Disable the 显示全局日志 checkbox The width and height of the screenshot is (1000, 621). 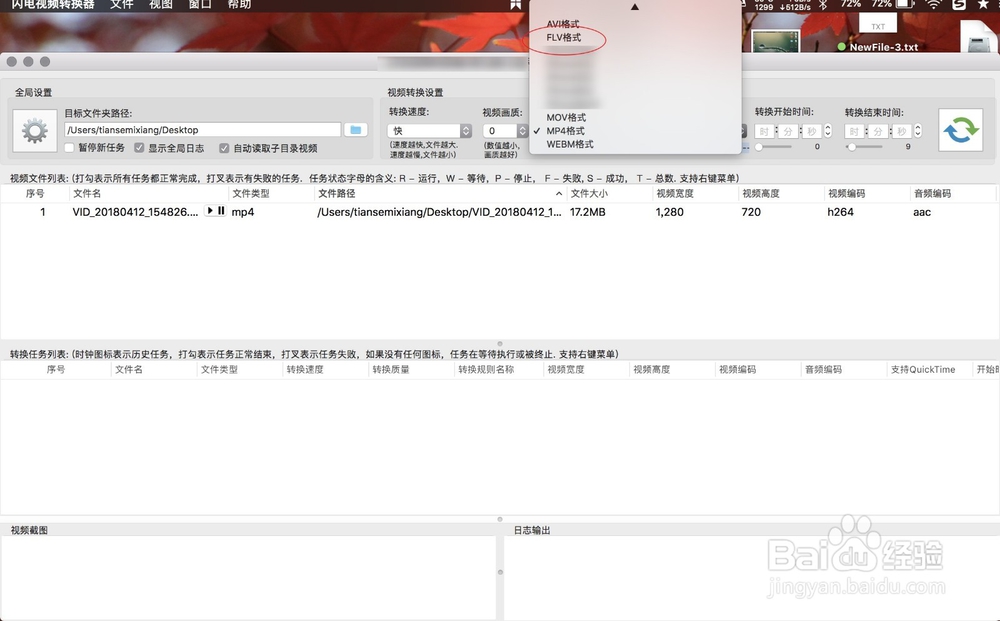[x=139, y=146]
